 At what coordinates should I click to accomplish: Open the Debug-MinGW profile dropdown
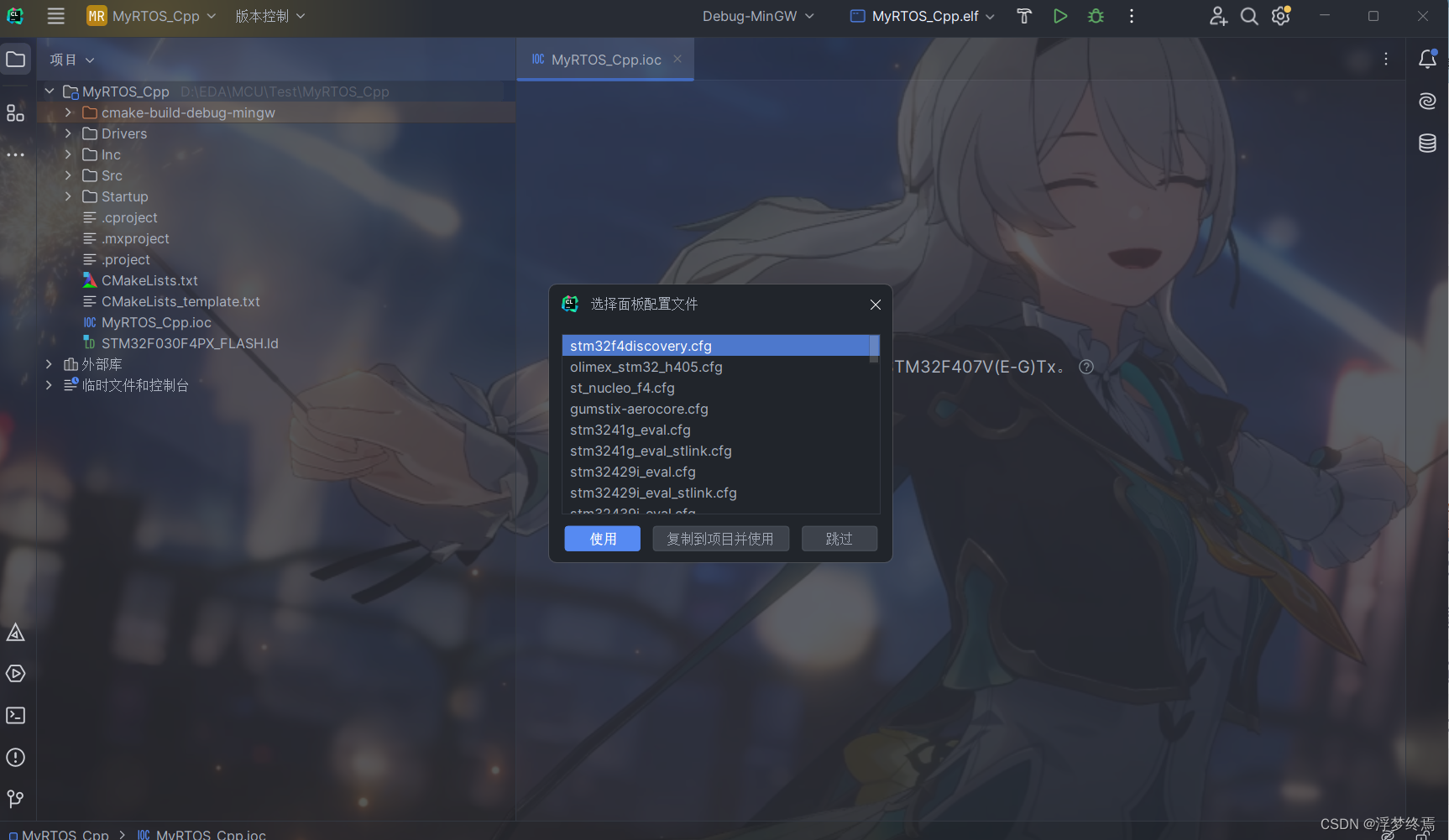pyautogui.click(x=758, y=16)
